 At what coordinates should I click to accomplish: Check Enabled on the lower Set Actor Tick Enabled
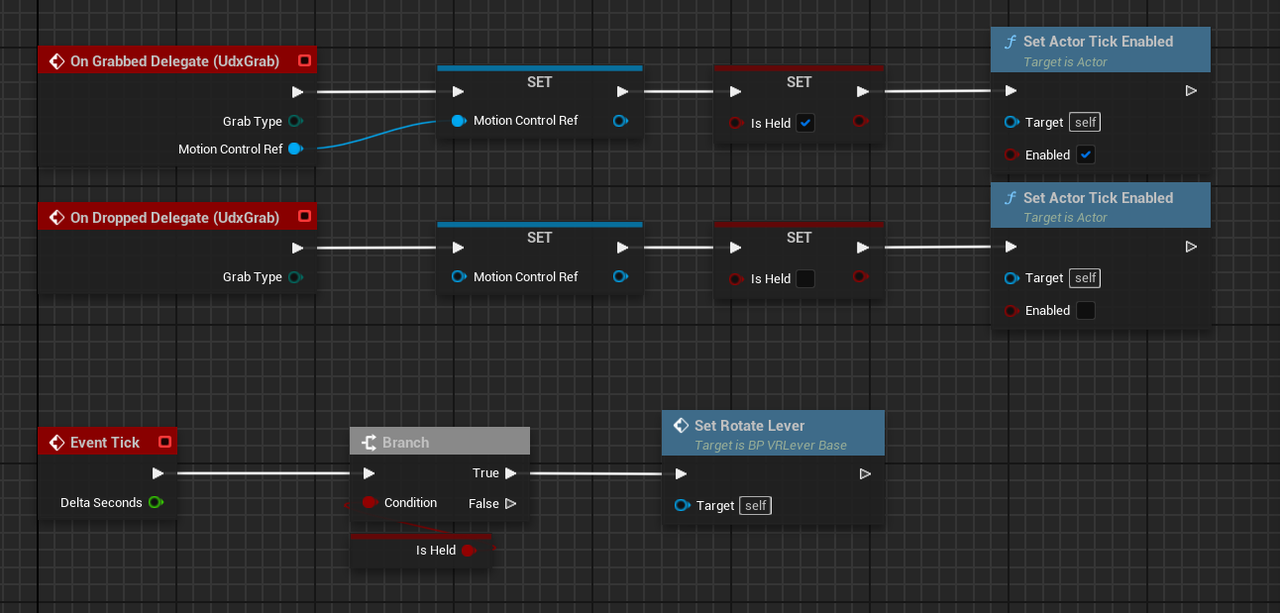coord(1086,310)
